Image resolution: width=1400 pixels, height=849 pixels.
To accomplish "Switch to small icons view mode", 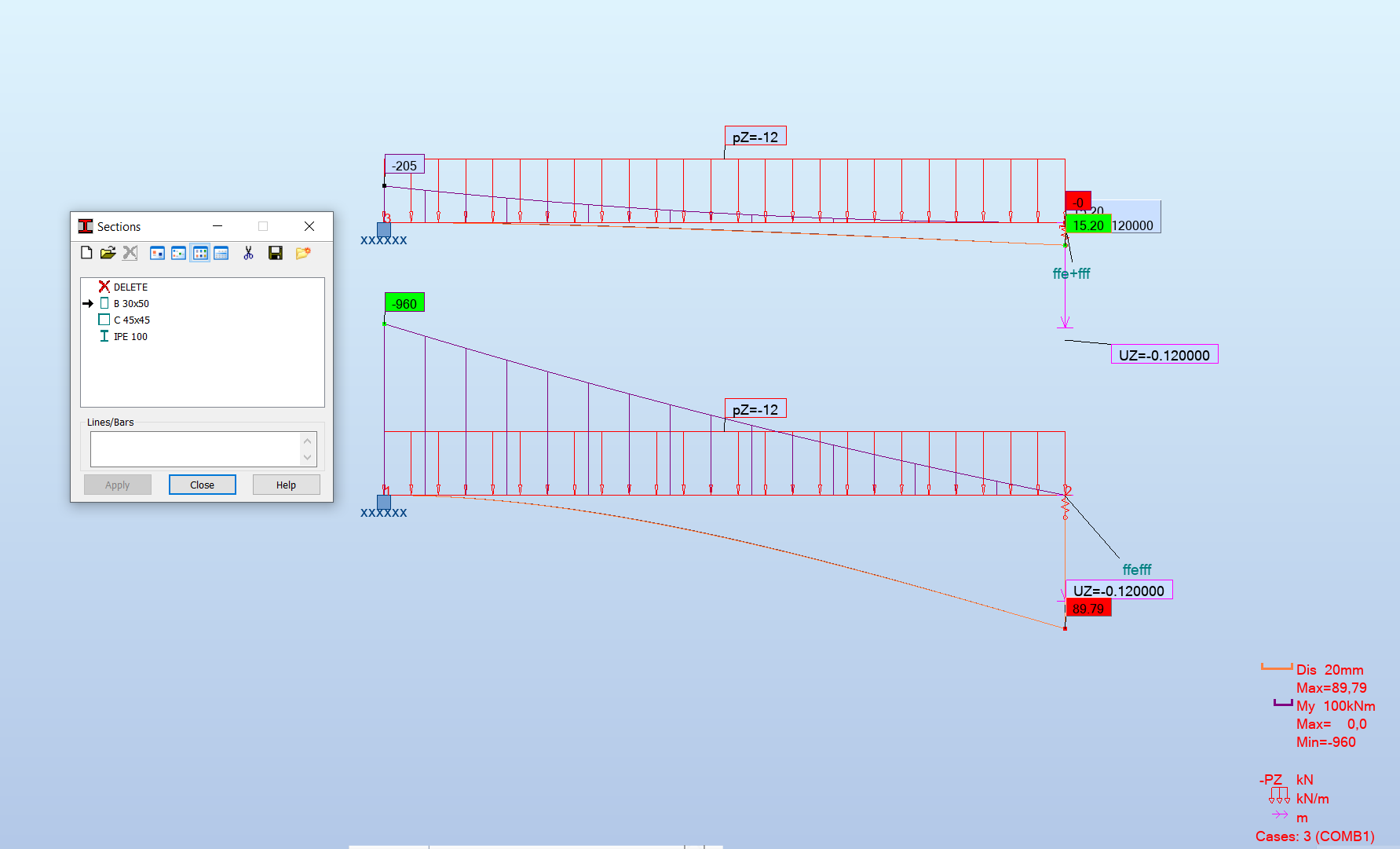I will (178, 252).
